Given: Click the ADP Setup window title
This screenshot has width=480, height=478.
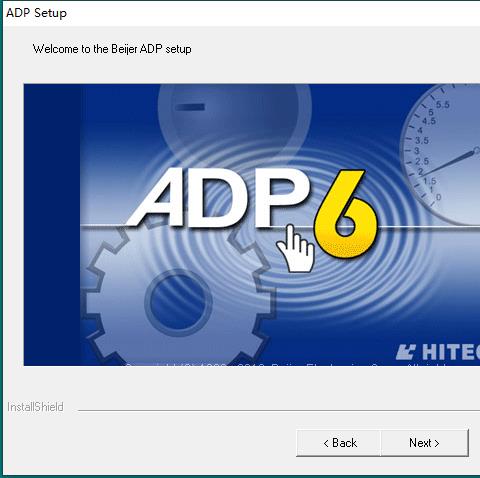Looking at the screenshot, I should [36, 13].
